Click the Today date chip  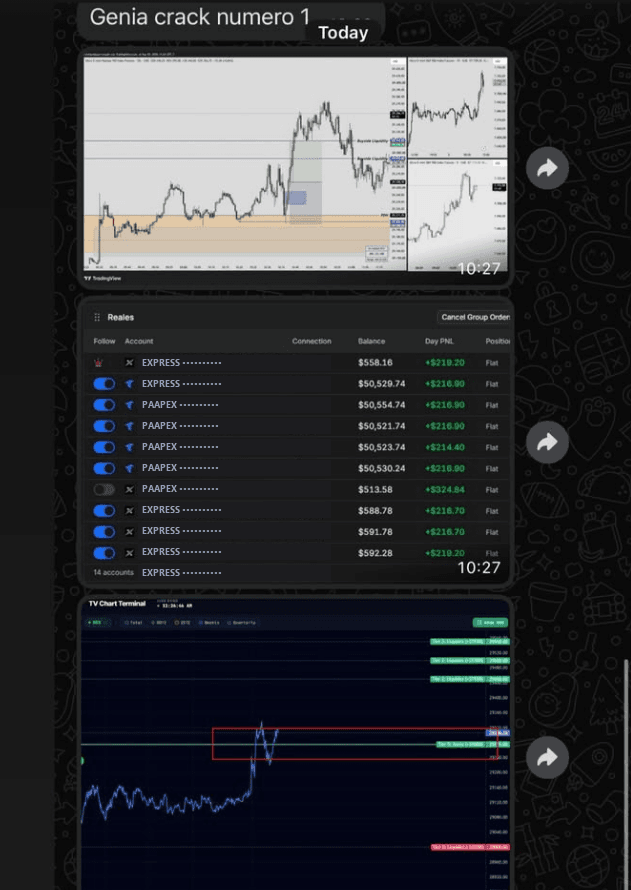coord(343,33)
